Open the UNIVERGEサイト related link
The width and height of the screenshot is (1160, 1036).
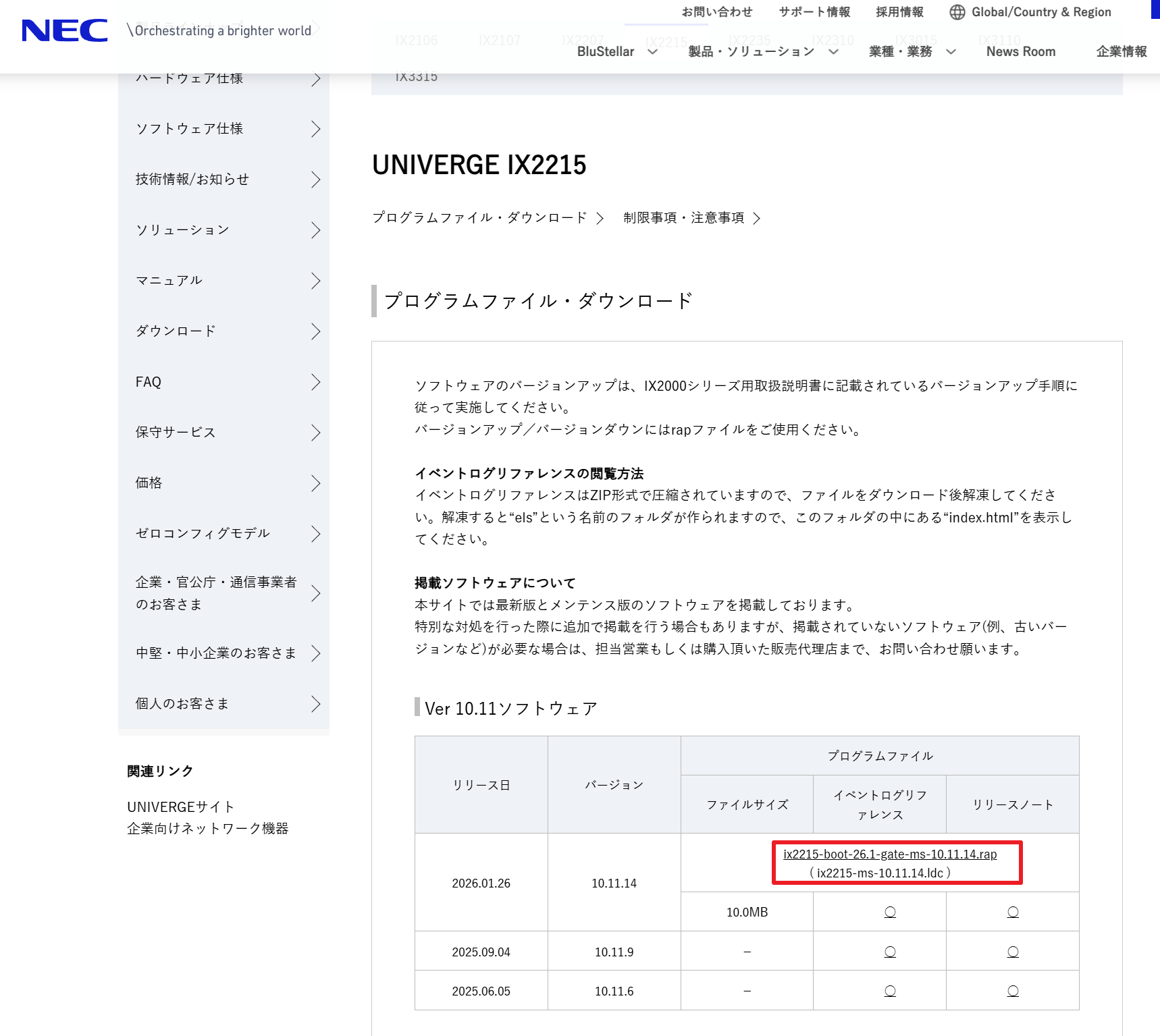180,807
